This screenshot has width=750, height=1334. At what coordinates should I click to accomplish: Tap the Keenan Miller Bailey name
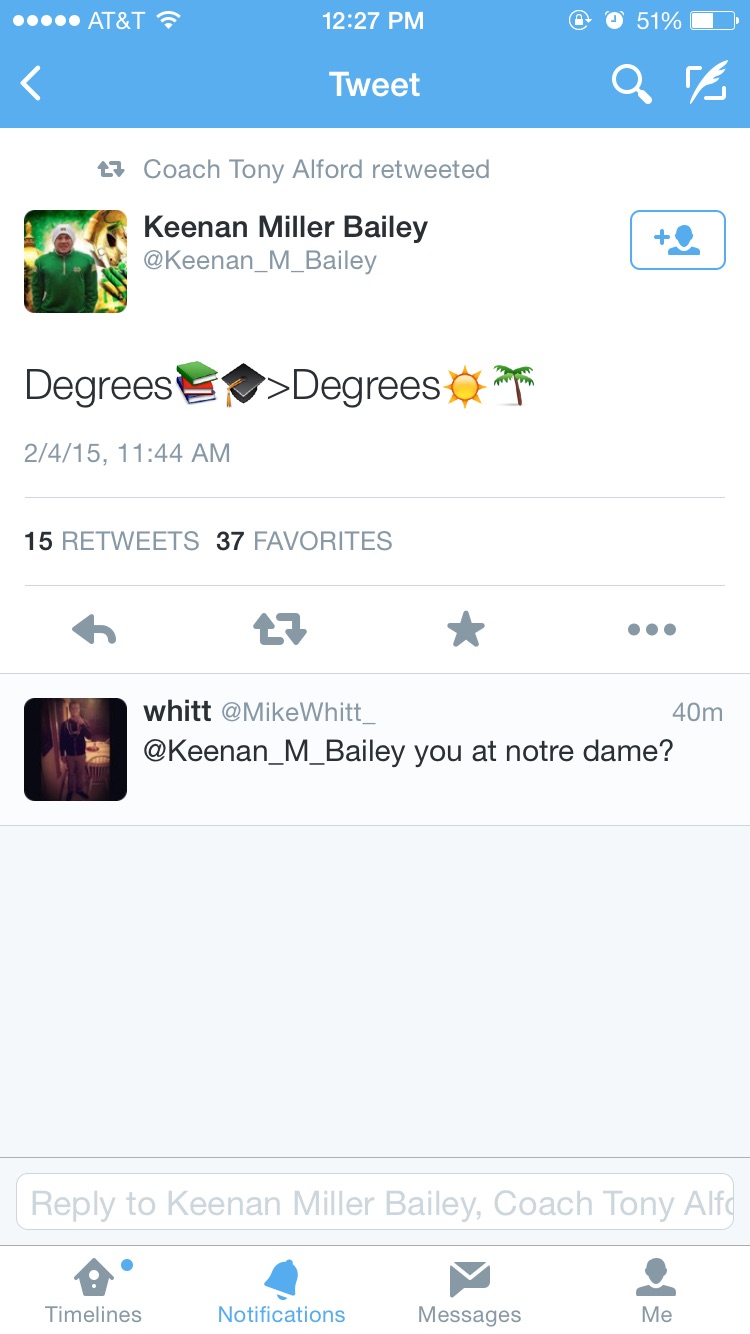click(285, 227)
